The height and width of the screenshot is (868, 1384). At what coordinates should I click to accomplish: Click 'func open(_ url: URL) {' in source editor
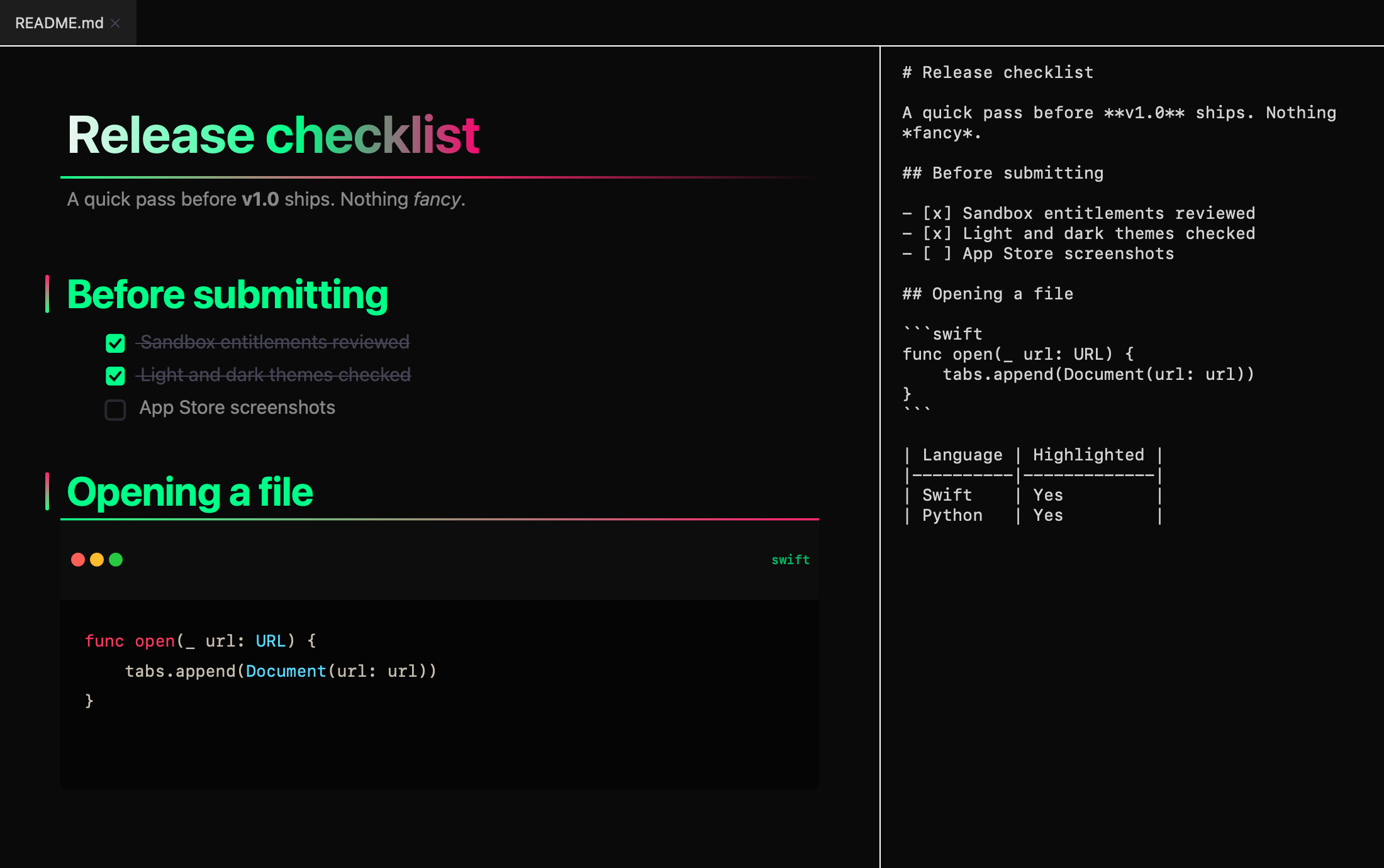(x=1018, y=354)
